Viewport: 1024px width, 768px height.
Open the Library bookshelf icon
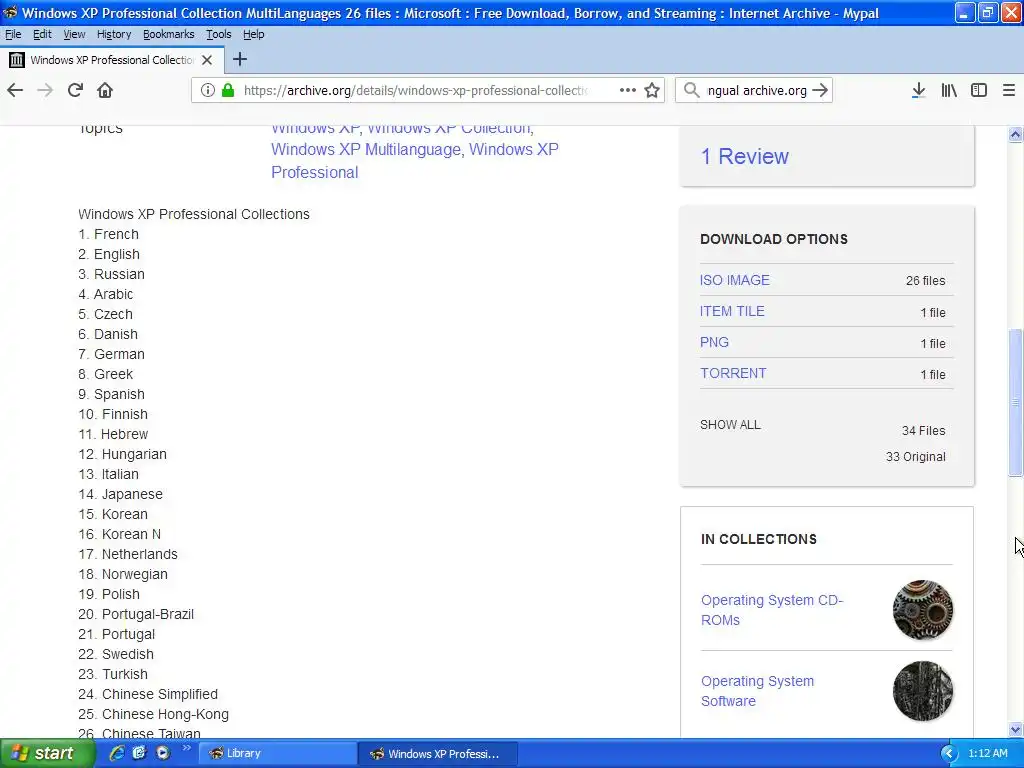tap(949, 90)
